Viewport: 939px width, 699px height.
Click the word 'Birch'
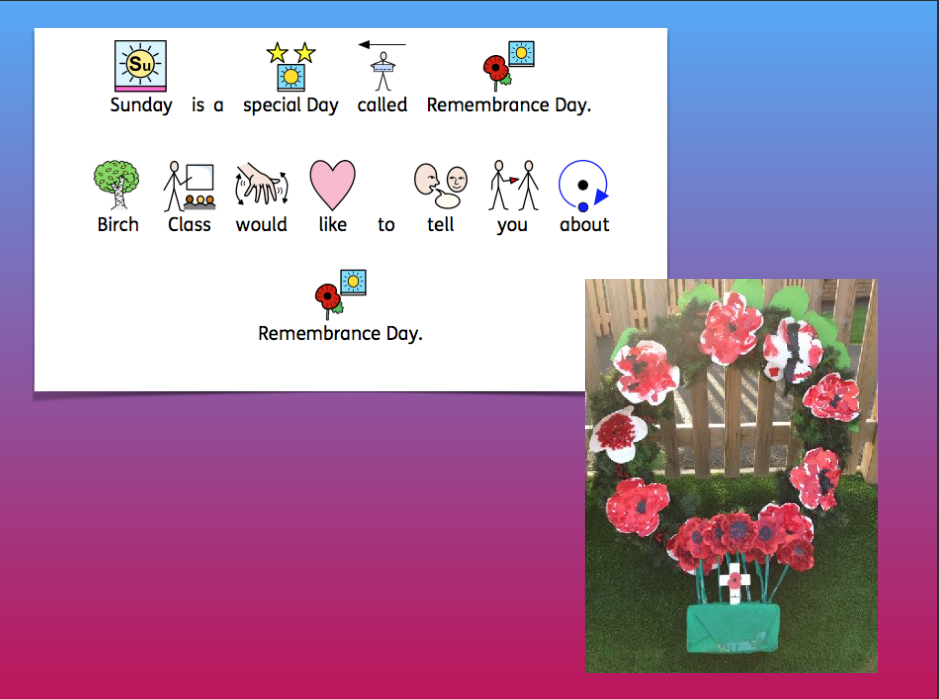[x=118, y=225]
